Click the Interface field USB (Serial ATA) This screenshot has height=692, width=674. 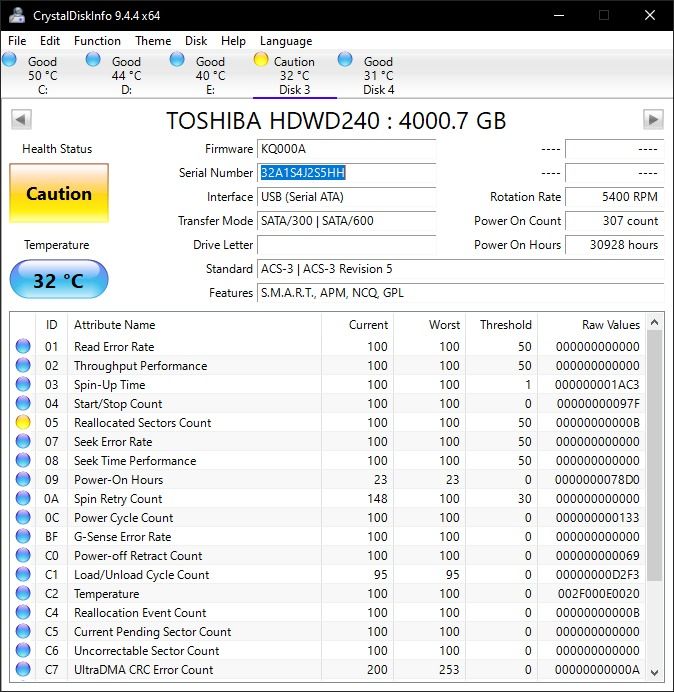point(346,197)
